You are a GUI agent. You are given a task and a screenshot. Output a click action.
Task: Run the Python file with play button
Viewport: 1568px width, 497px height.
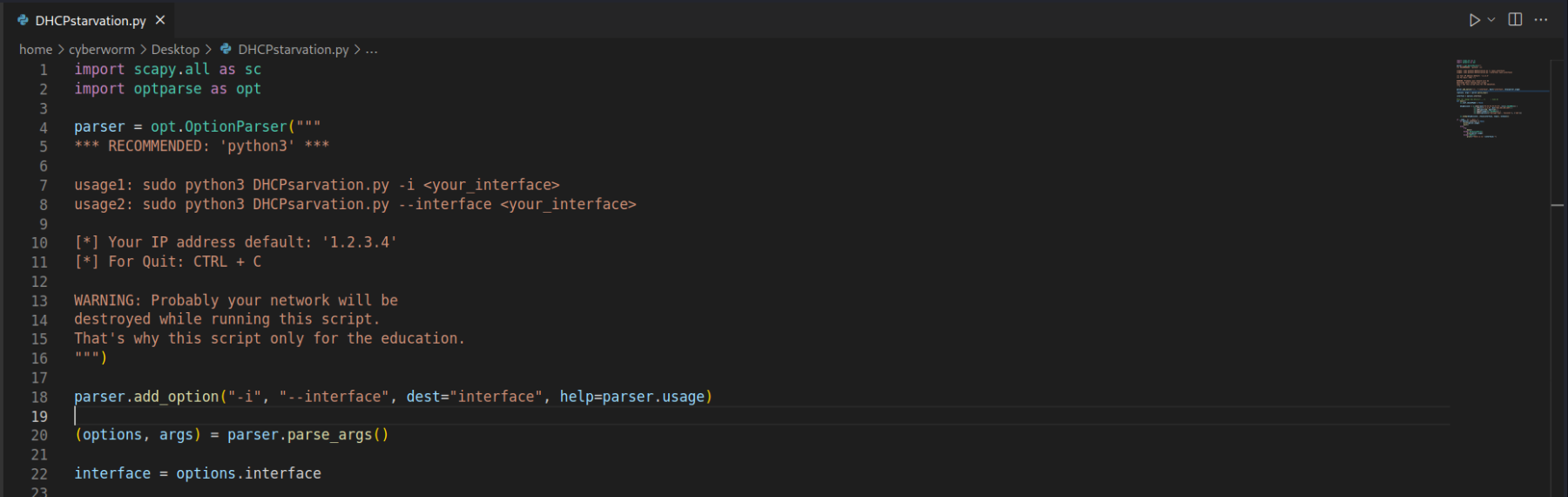[x=1474, y=20]
